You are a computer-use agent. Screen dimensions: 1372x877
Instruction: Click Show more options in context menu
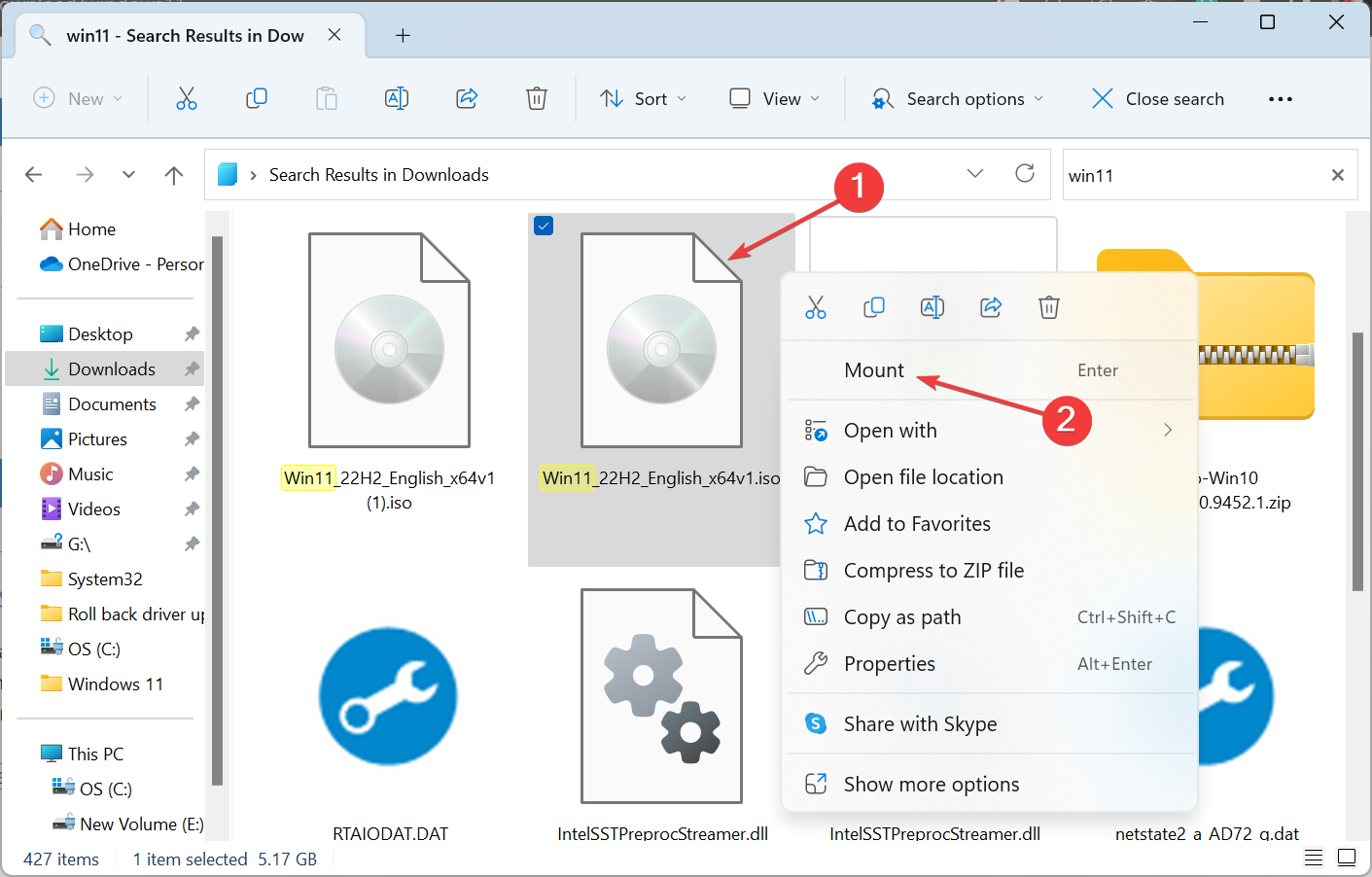coord(931,784)
